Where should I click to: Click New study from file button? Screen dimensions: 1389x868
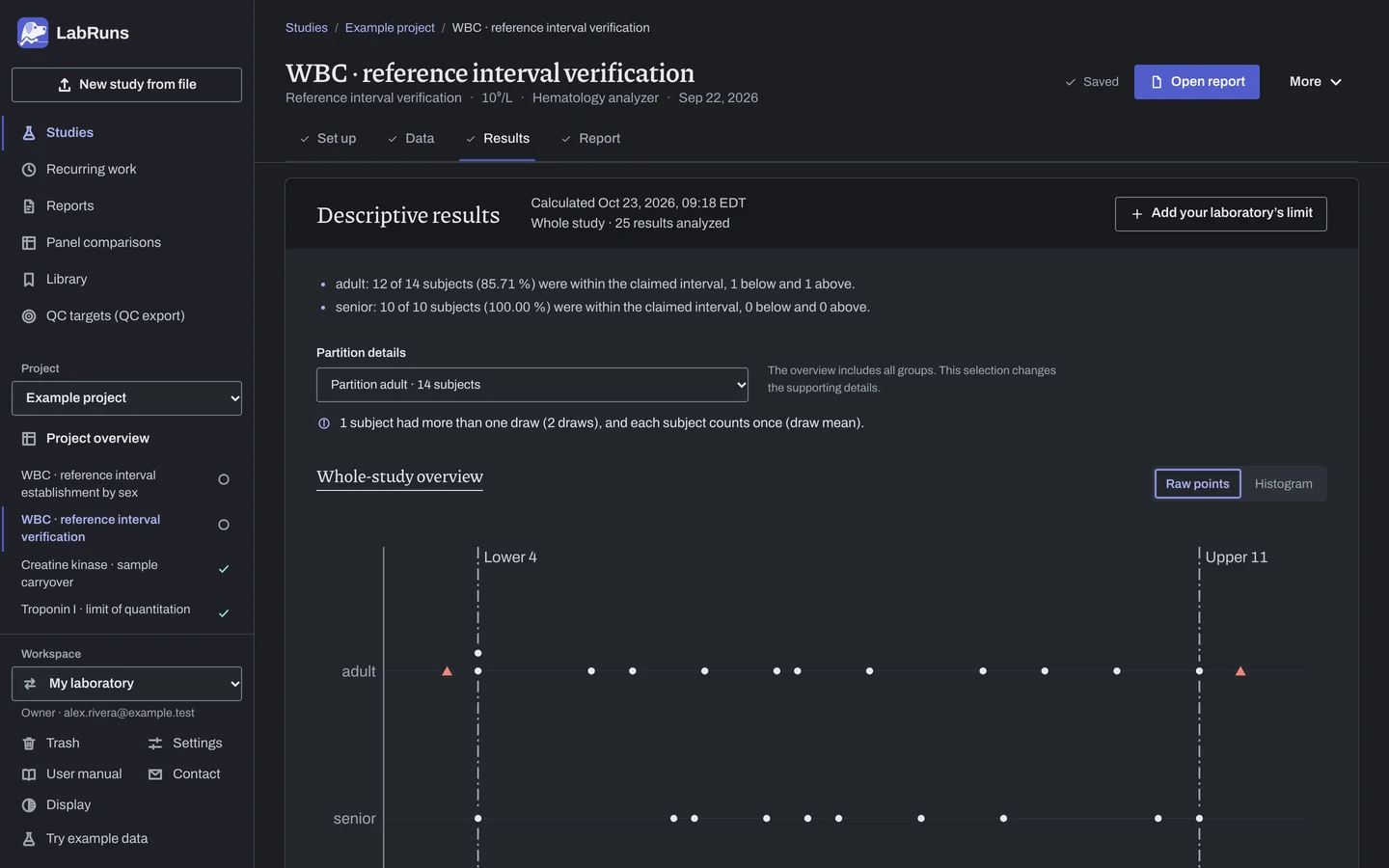coord(126,85)
